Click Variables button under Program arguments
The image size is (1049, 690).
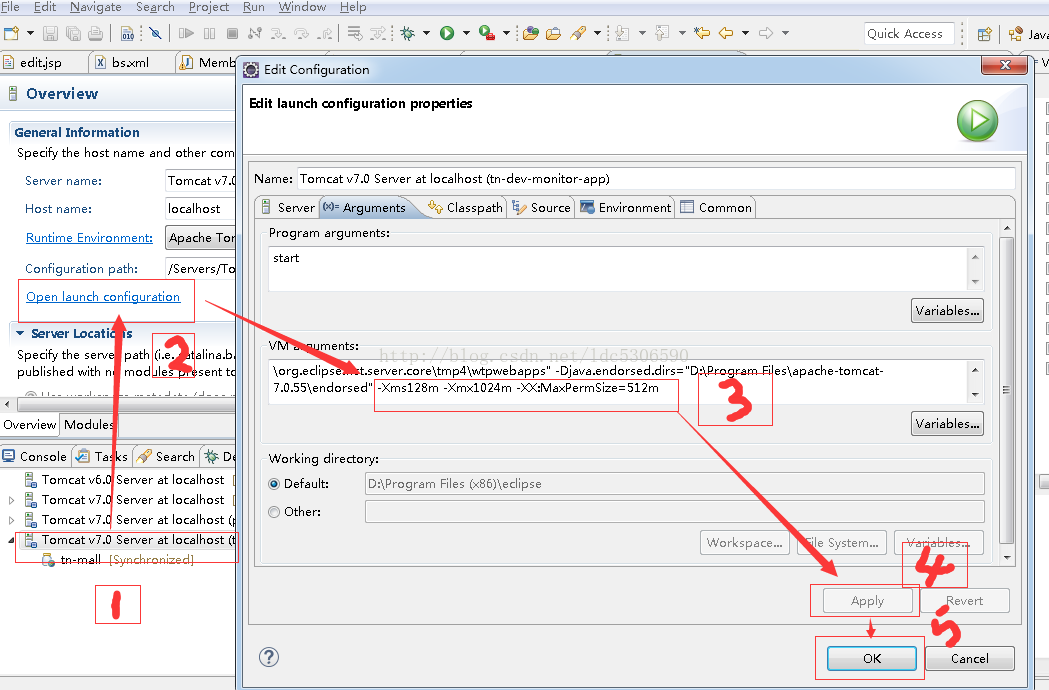[x=947, y=311]
